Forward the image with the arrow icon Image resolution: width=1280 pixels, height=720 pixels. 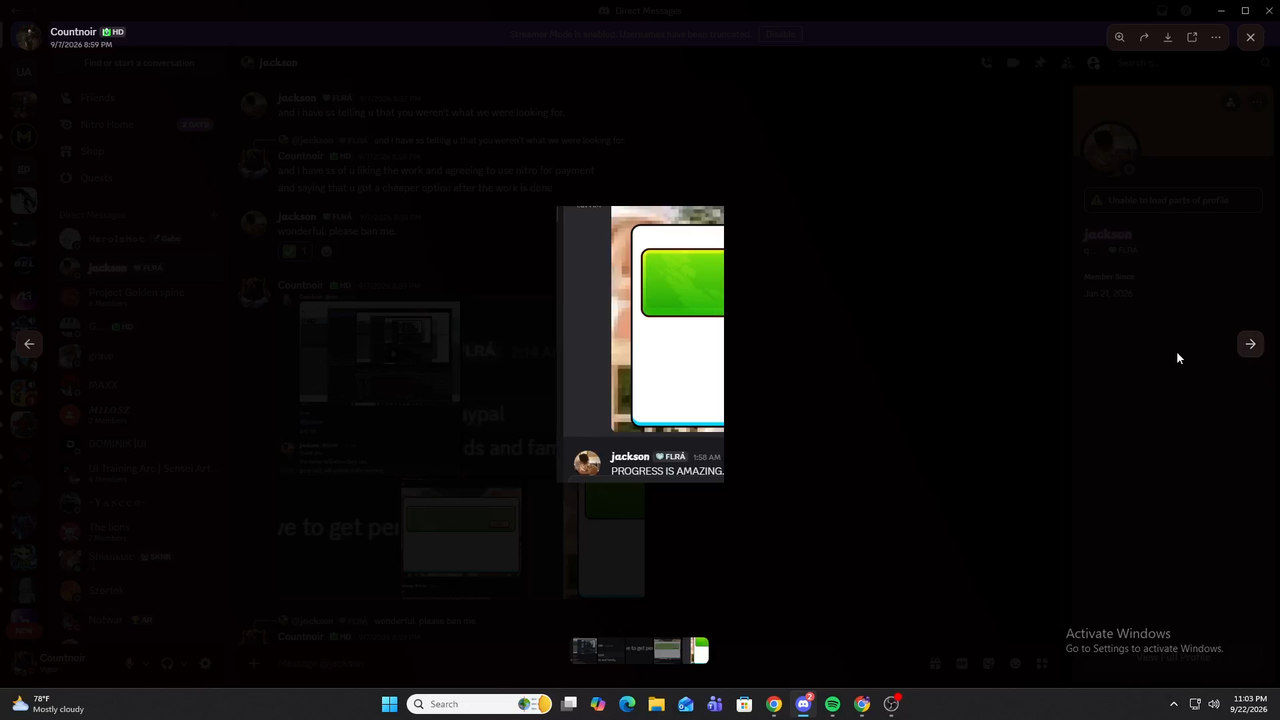1144,37
